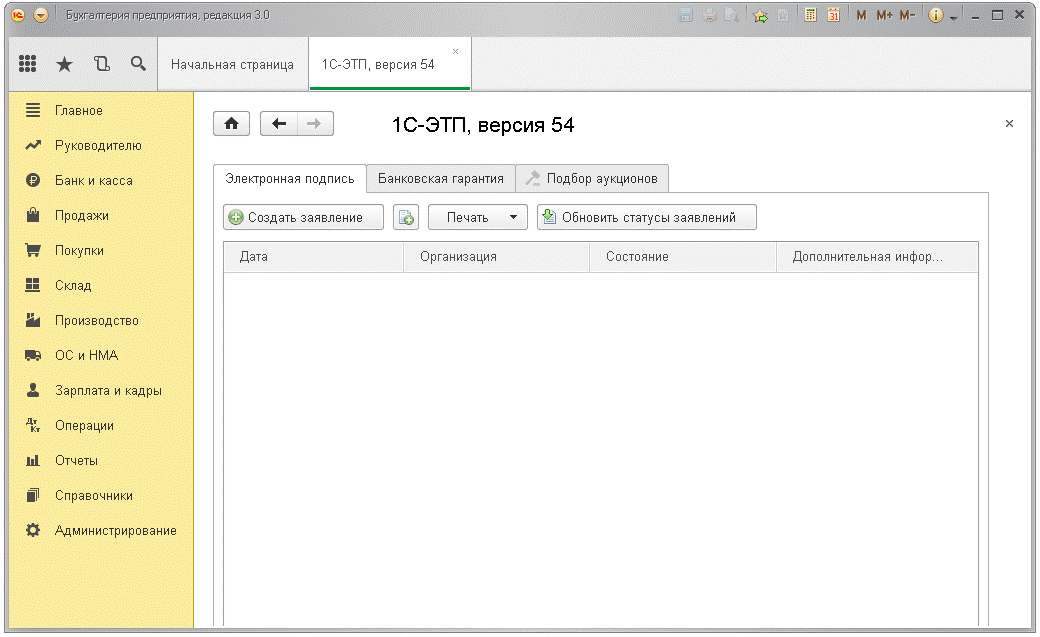The height and width of the screenshot is (637, 1040).
Task: Open the Банк и касса section
Action: 101,180
